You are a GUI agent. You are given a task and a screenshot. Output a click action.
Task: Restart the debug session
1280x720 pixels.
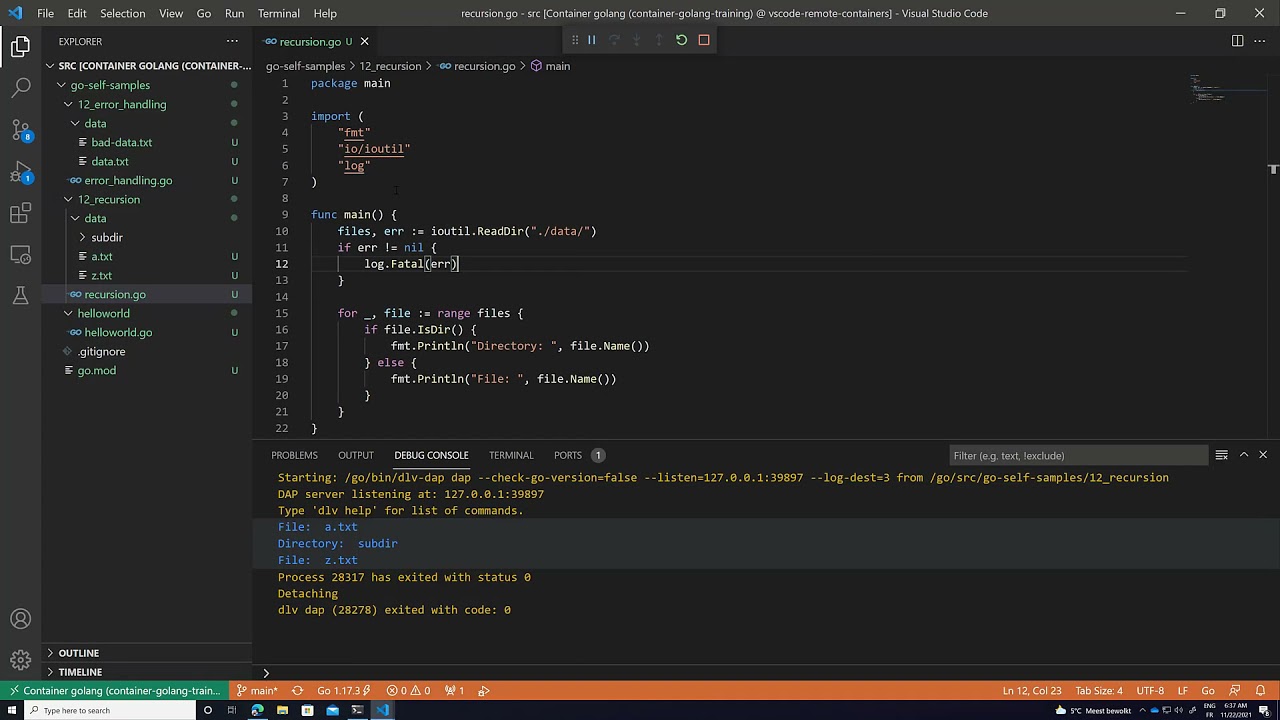click(x=681, y=40)
